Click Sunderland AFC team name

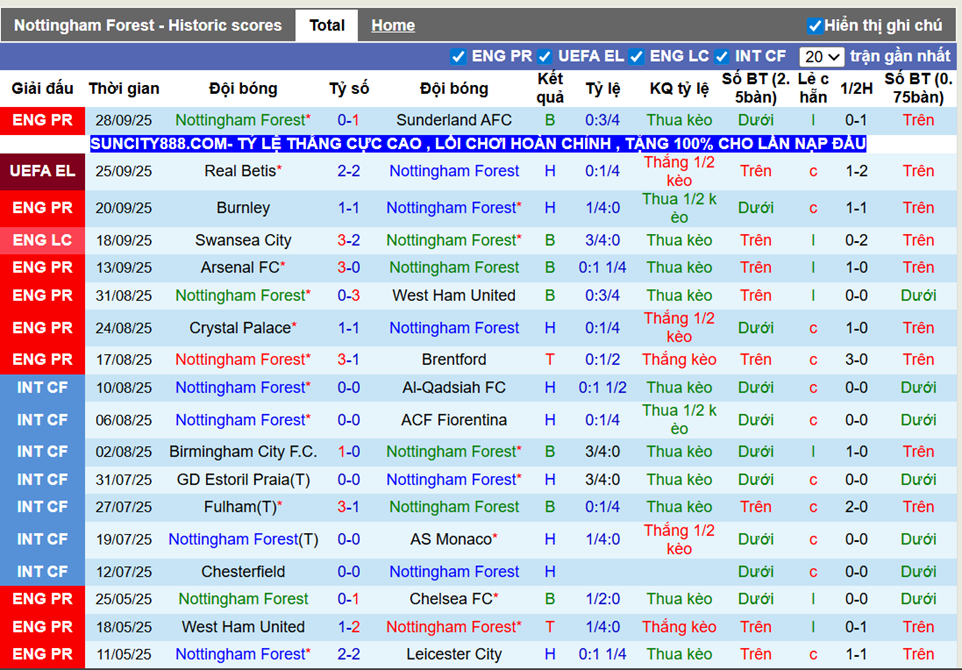point(454,120)
